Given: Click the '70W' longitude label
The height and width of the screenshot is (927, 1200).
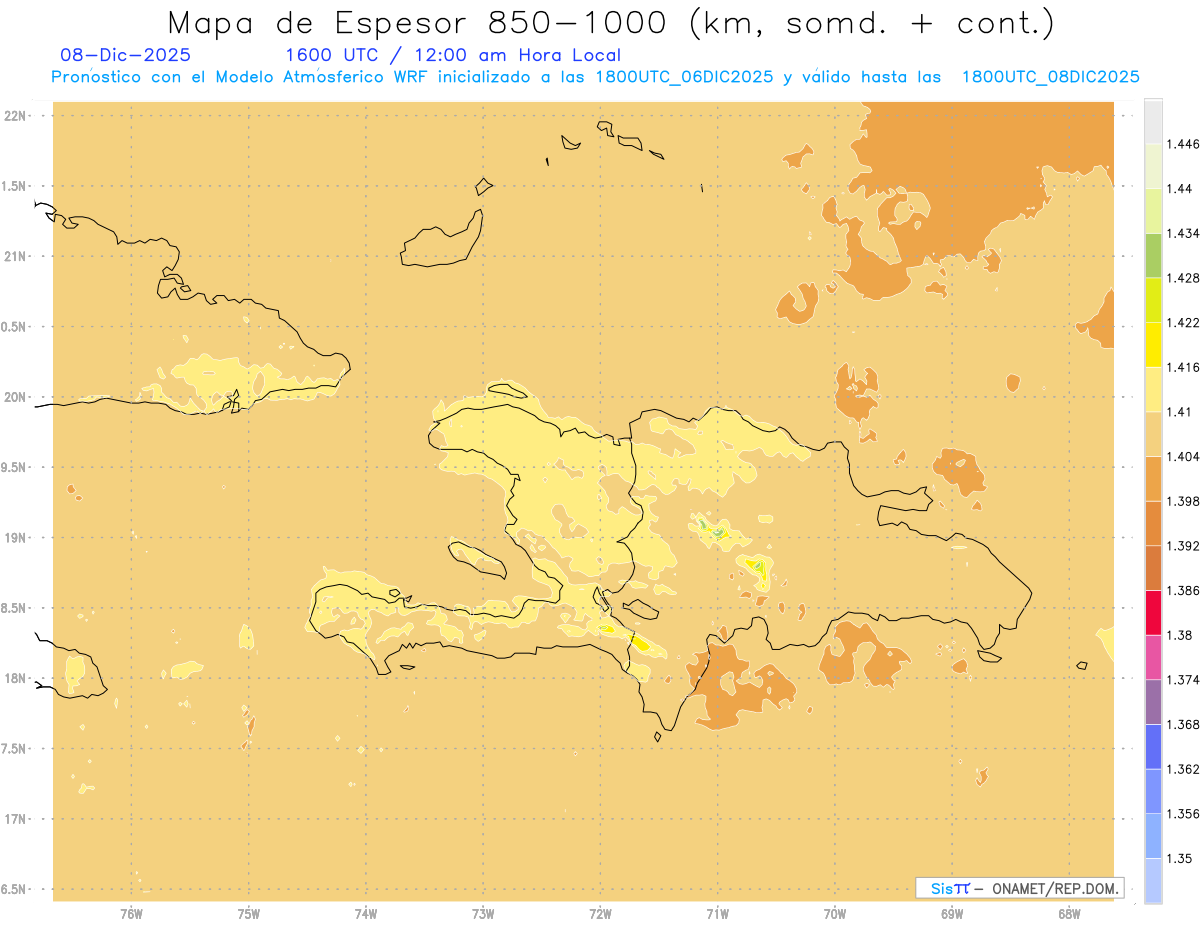Looking at the screenshot, I should tap(835, 914).
